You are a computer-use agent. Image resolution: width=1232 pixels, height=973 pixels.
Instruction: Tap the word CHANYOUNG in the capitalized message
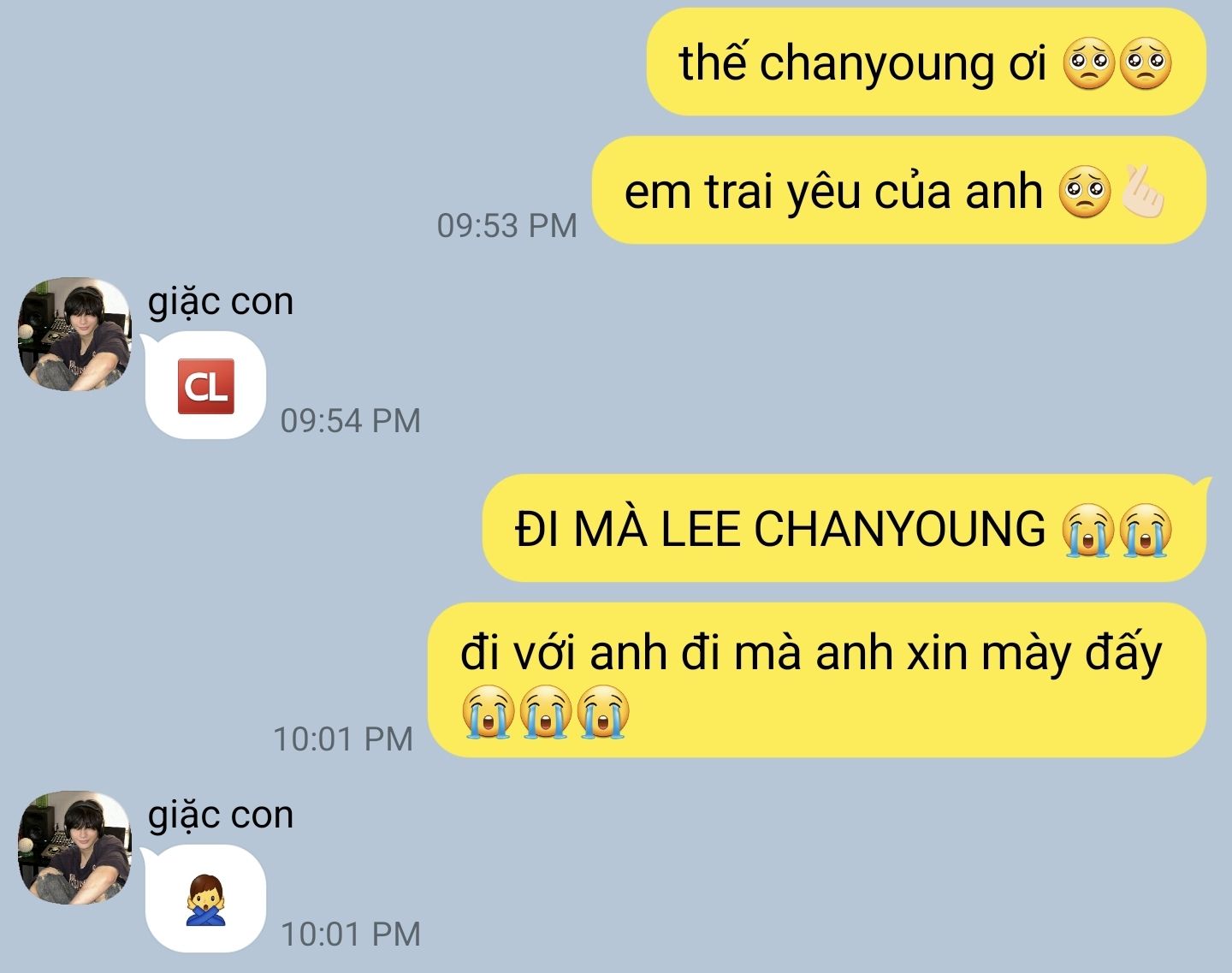coord(900,529)
